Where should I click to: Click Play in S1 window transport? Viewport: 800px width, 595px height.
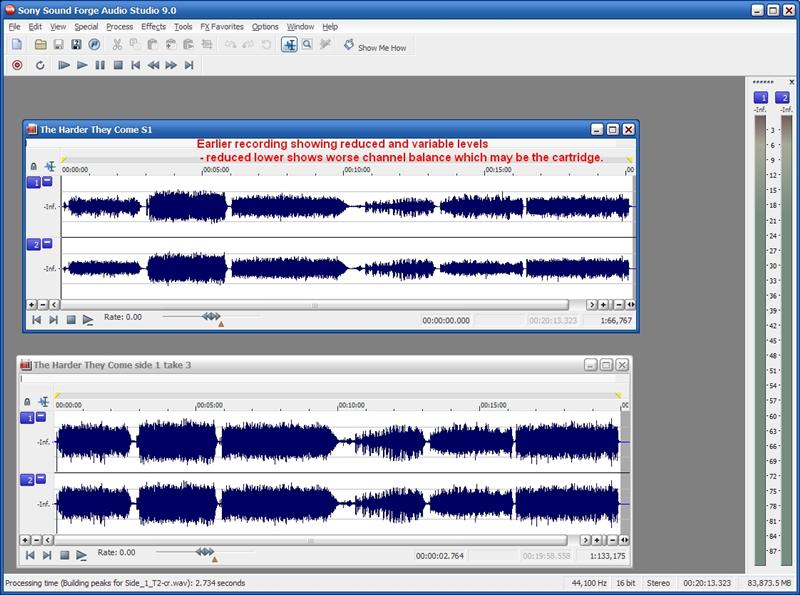pyautogui.click(x=88, y=319)
